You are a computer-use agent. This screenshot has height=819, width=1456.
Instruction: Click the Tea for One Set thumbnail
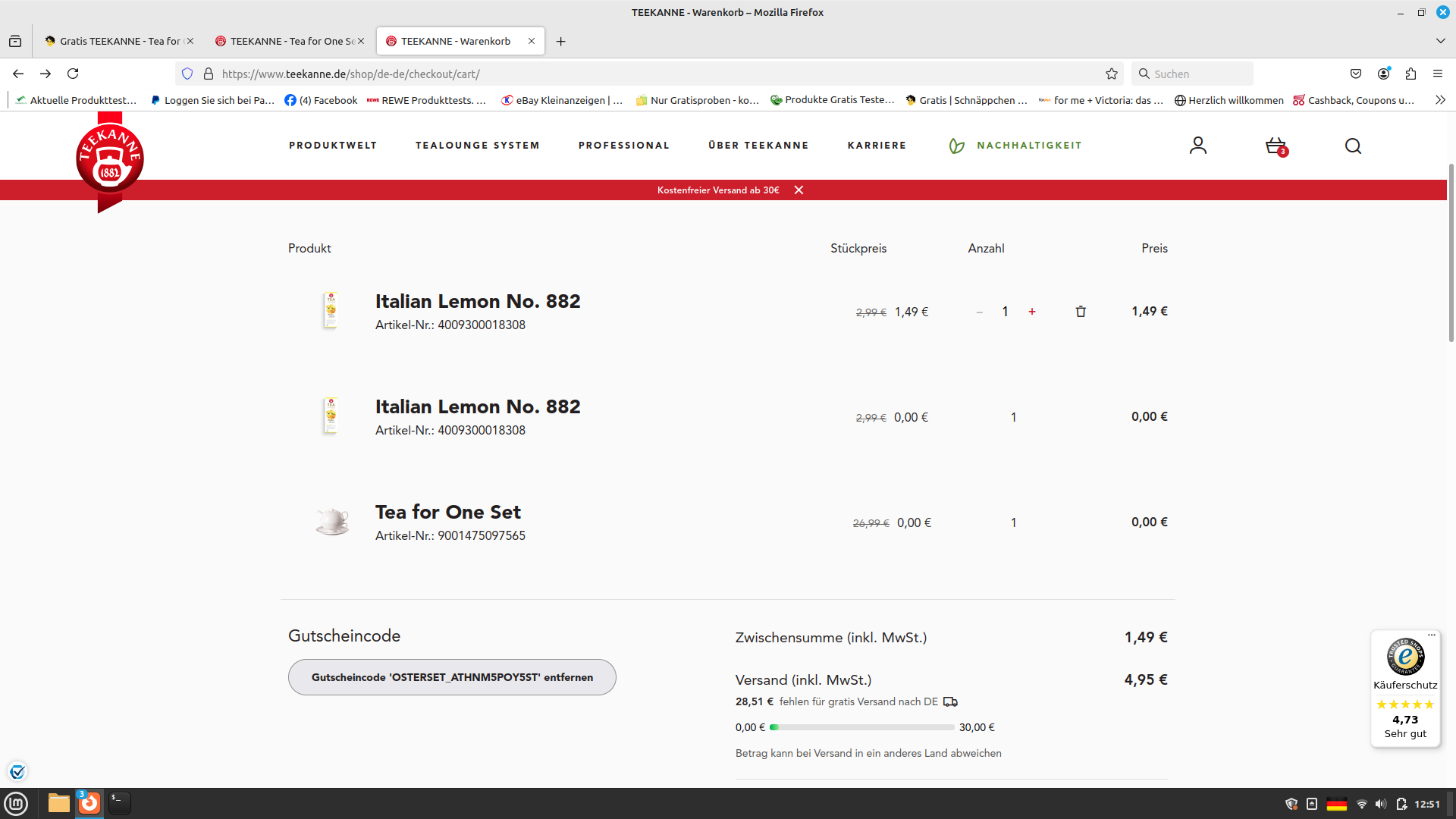tap(331, 522)
